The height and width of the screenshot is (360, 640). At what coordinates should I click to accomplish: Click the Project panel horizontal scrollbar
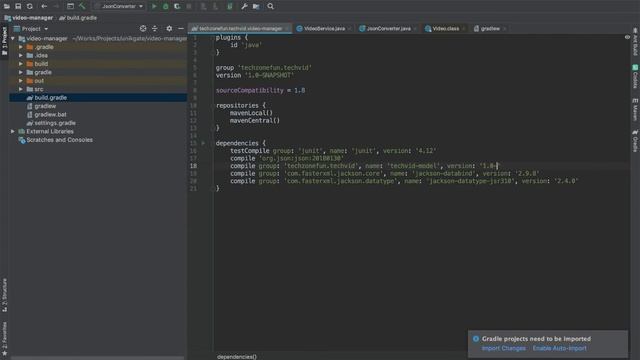[97, 358]
